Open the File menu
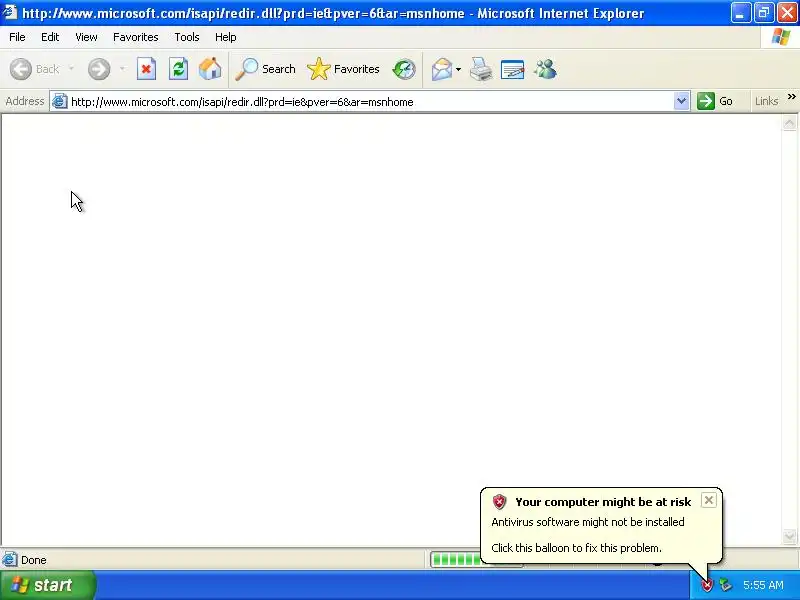 17,37
